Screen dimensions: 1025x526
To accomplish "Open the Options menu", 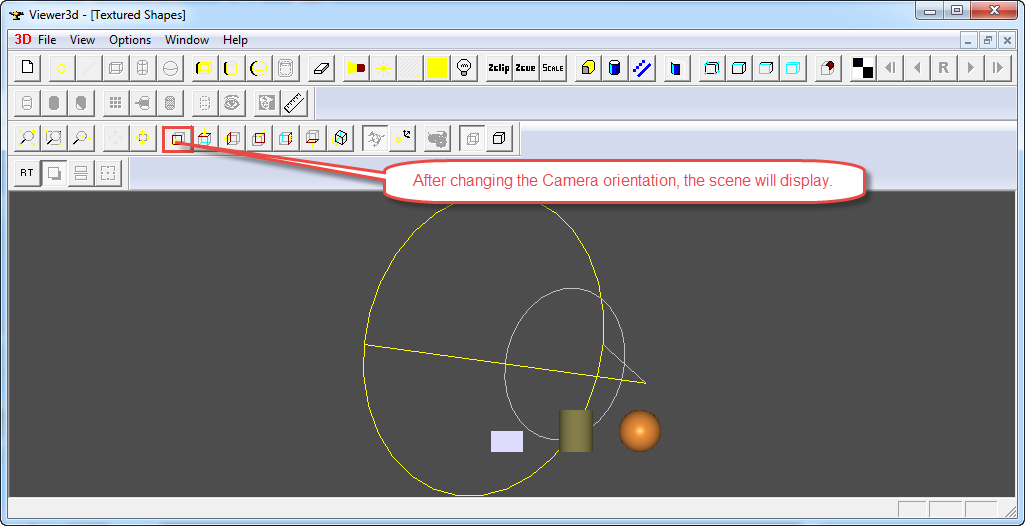I will click(x=130, y=40).
